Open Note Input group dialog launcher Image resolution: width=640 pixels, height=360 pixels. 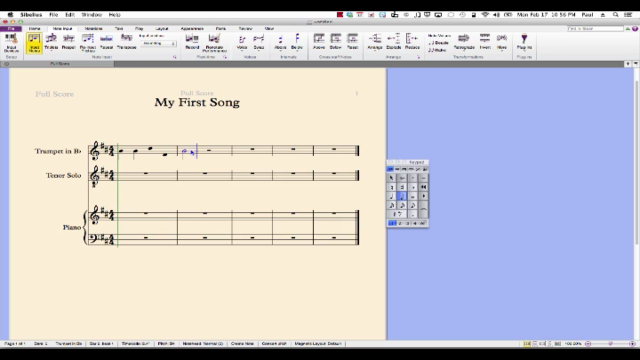(x=175, y=57)
